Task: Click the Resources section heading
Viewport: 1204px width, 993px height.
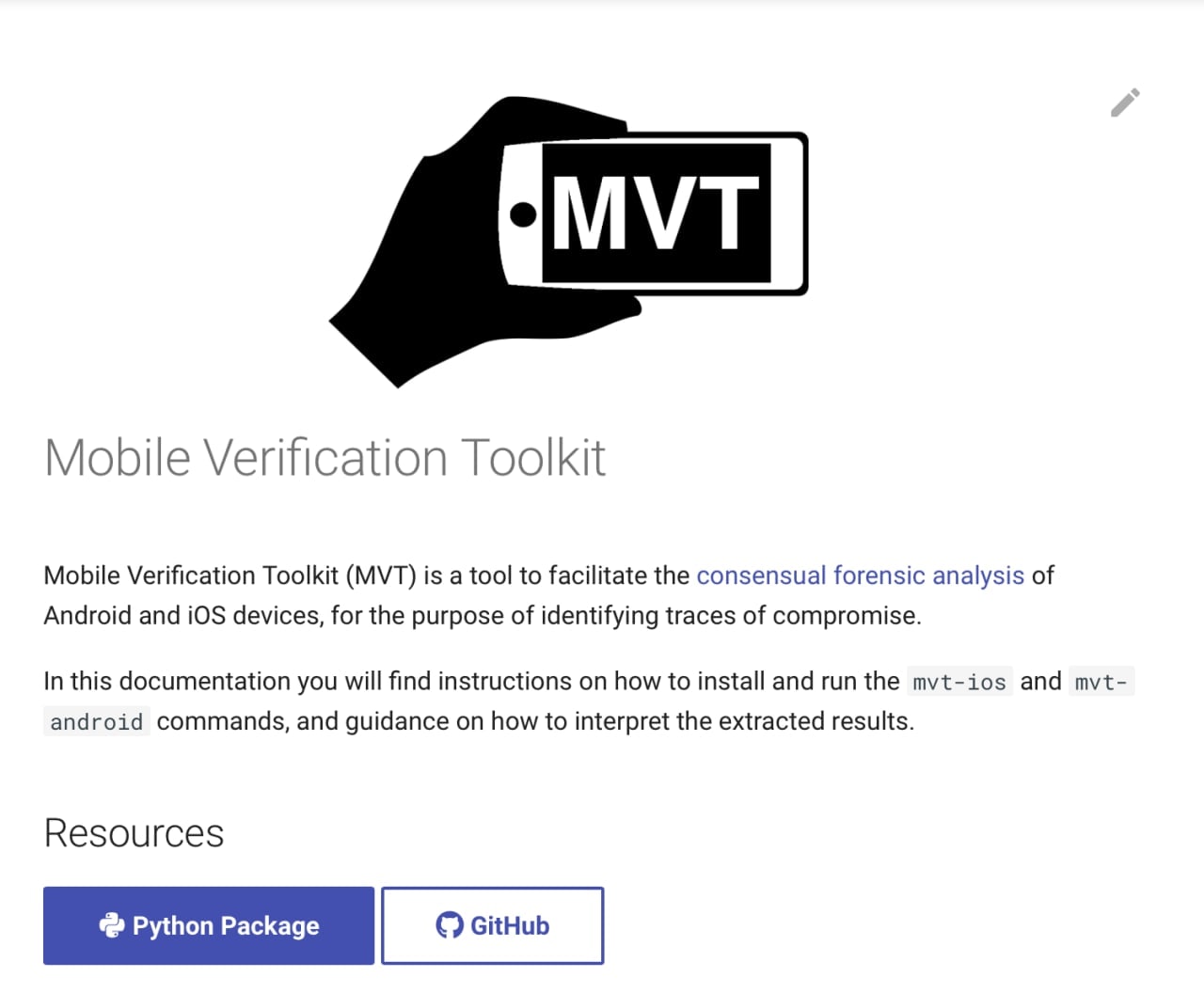Action: coord(134,833)
